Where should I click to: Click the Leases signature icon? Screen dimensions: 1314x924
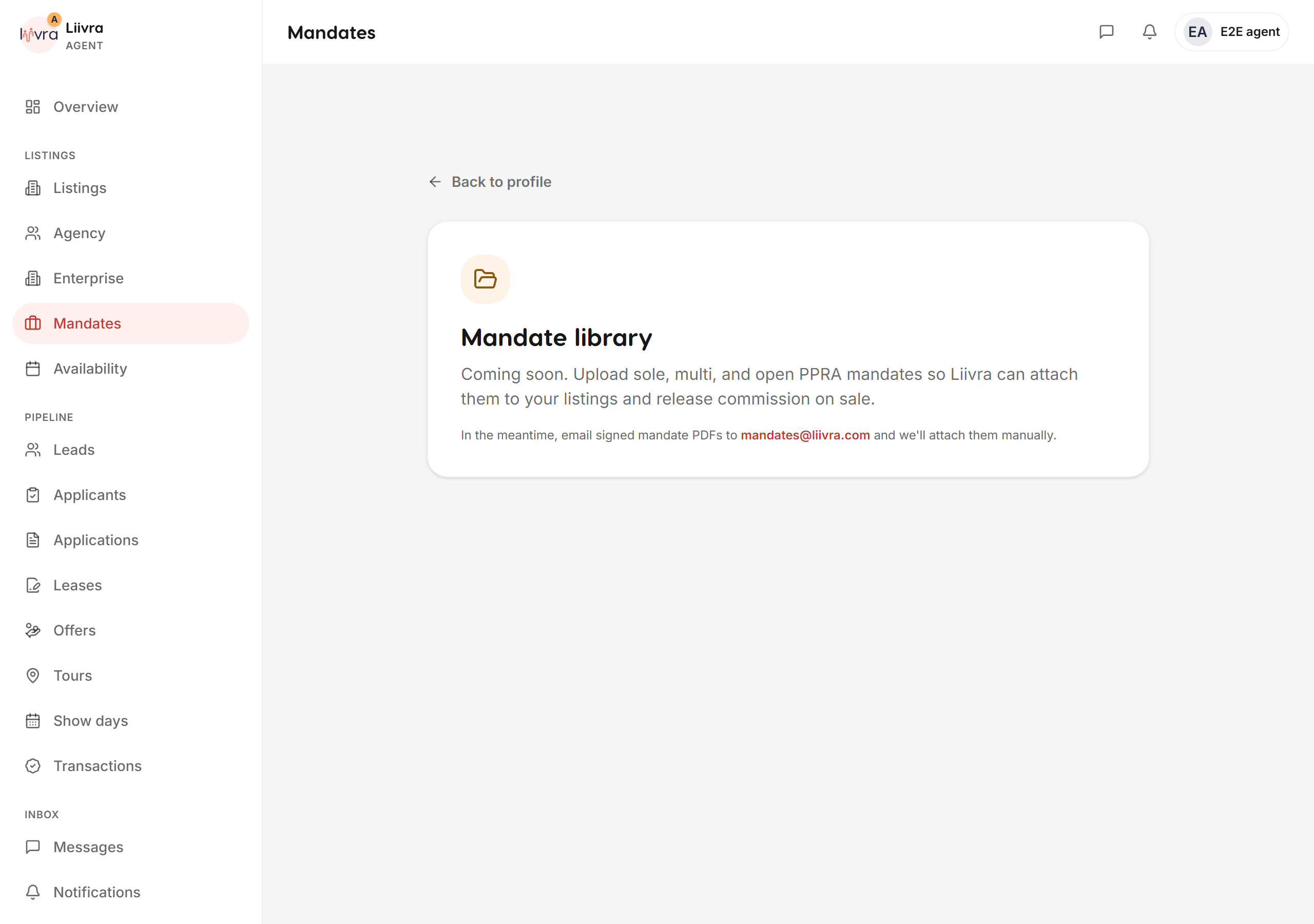[33, 585]
